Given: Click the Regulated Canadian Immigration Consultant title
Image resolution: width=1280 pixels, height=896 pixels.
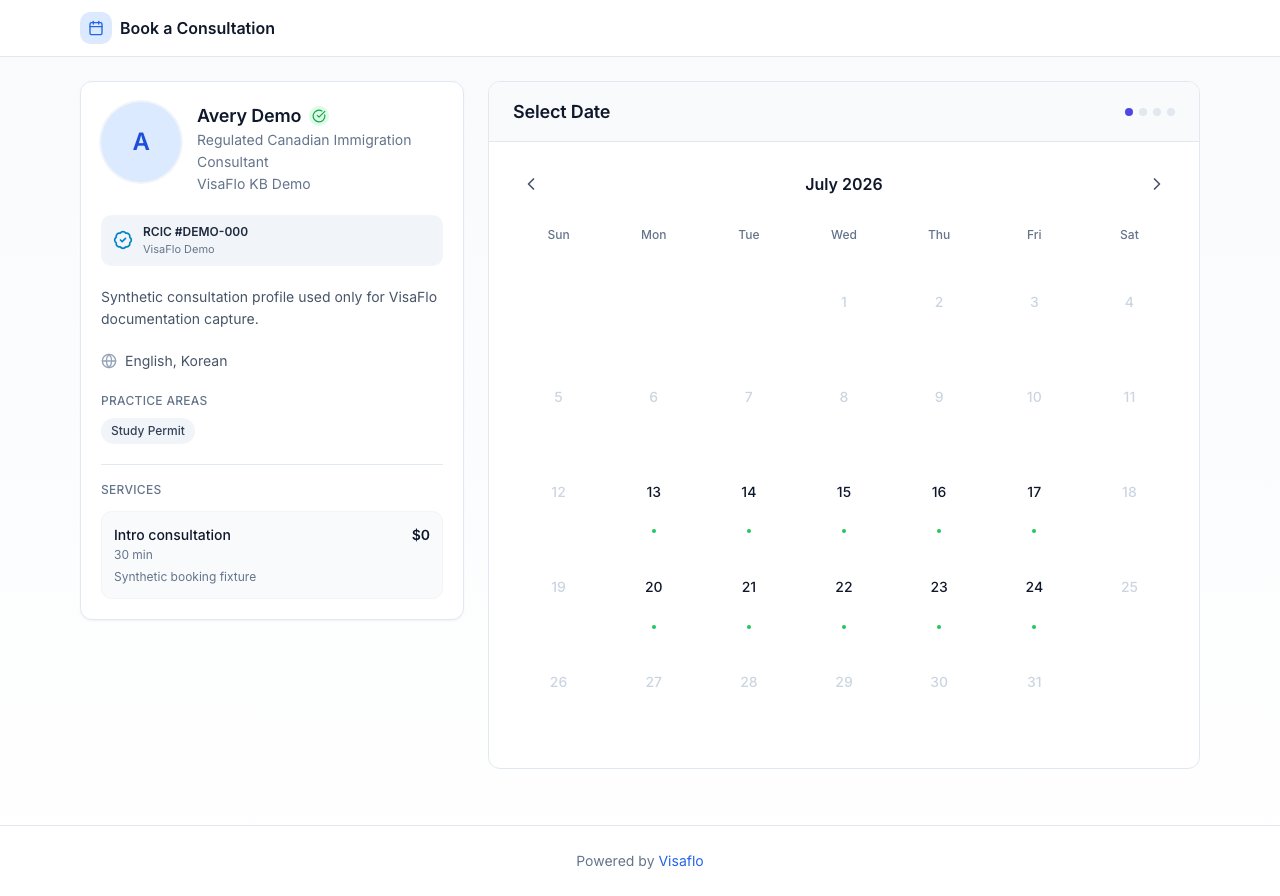Looking at the screenshot, I should [304, 151].
